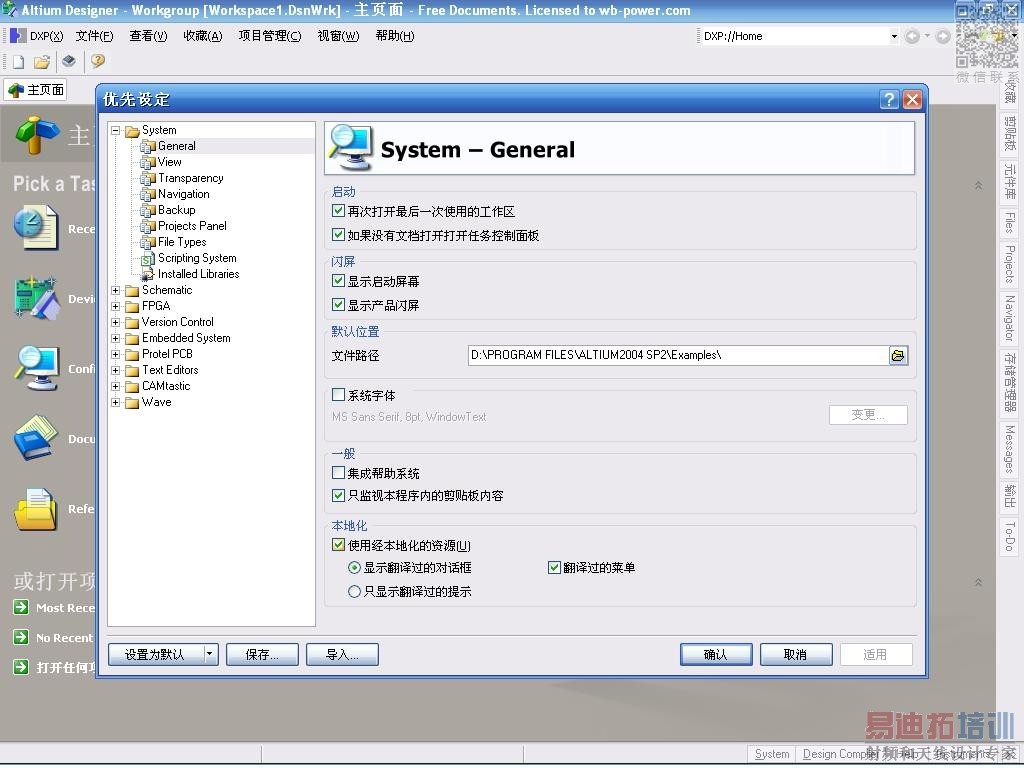Open the 查看(V) menu
1024x768 pixels.
148,36
